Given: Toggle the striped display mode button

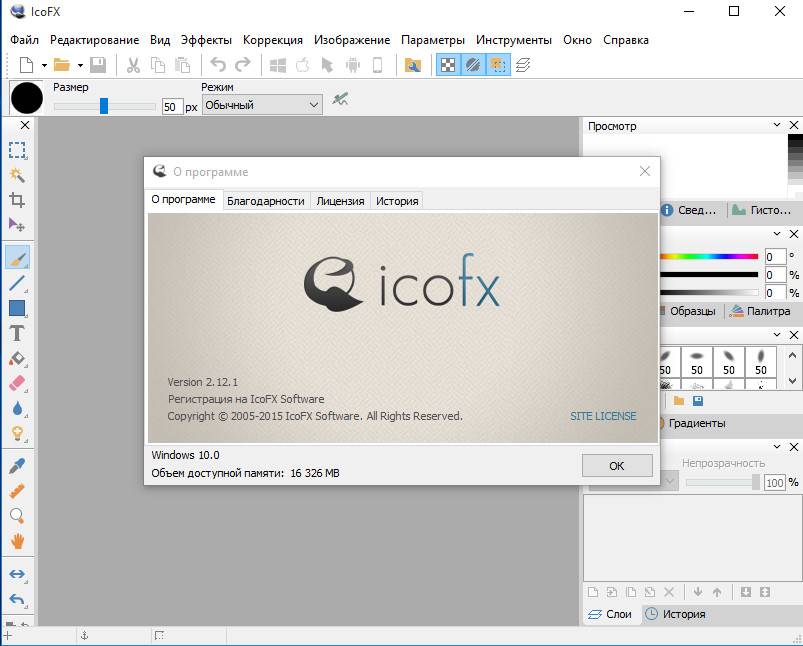Looking at the screenshot, I should [x=473, y=65].
